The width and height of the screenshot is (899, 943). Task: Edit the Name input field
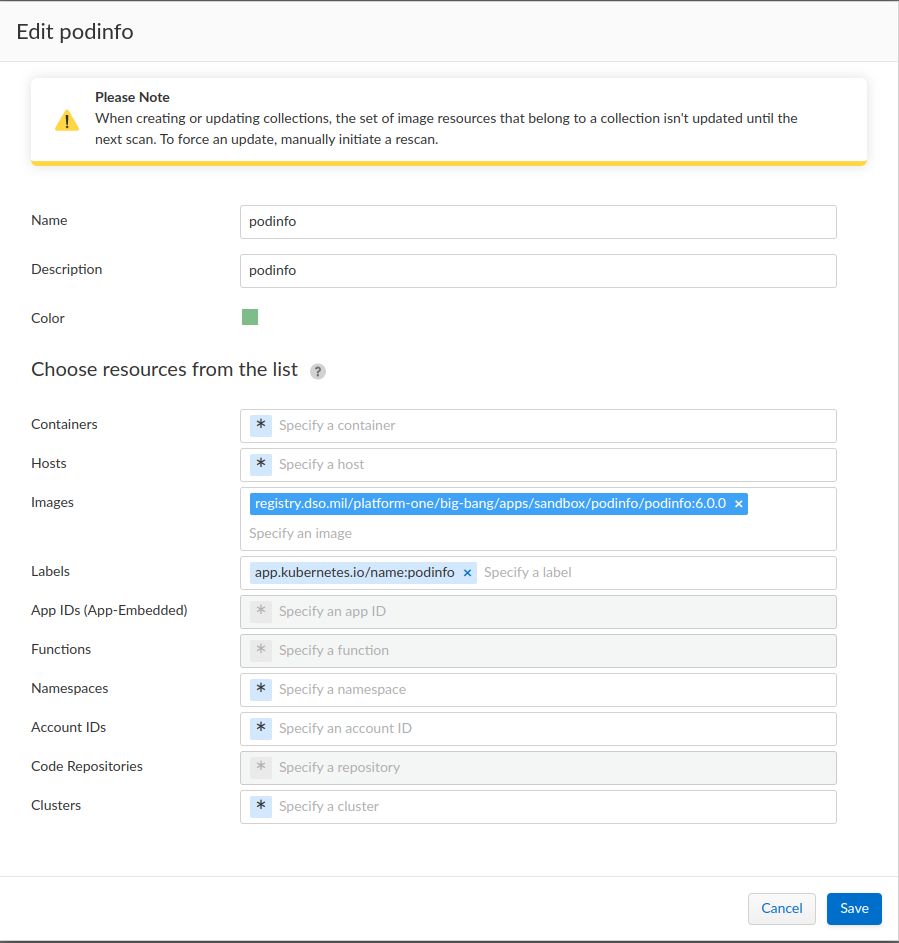[x=538, y=222]
